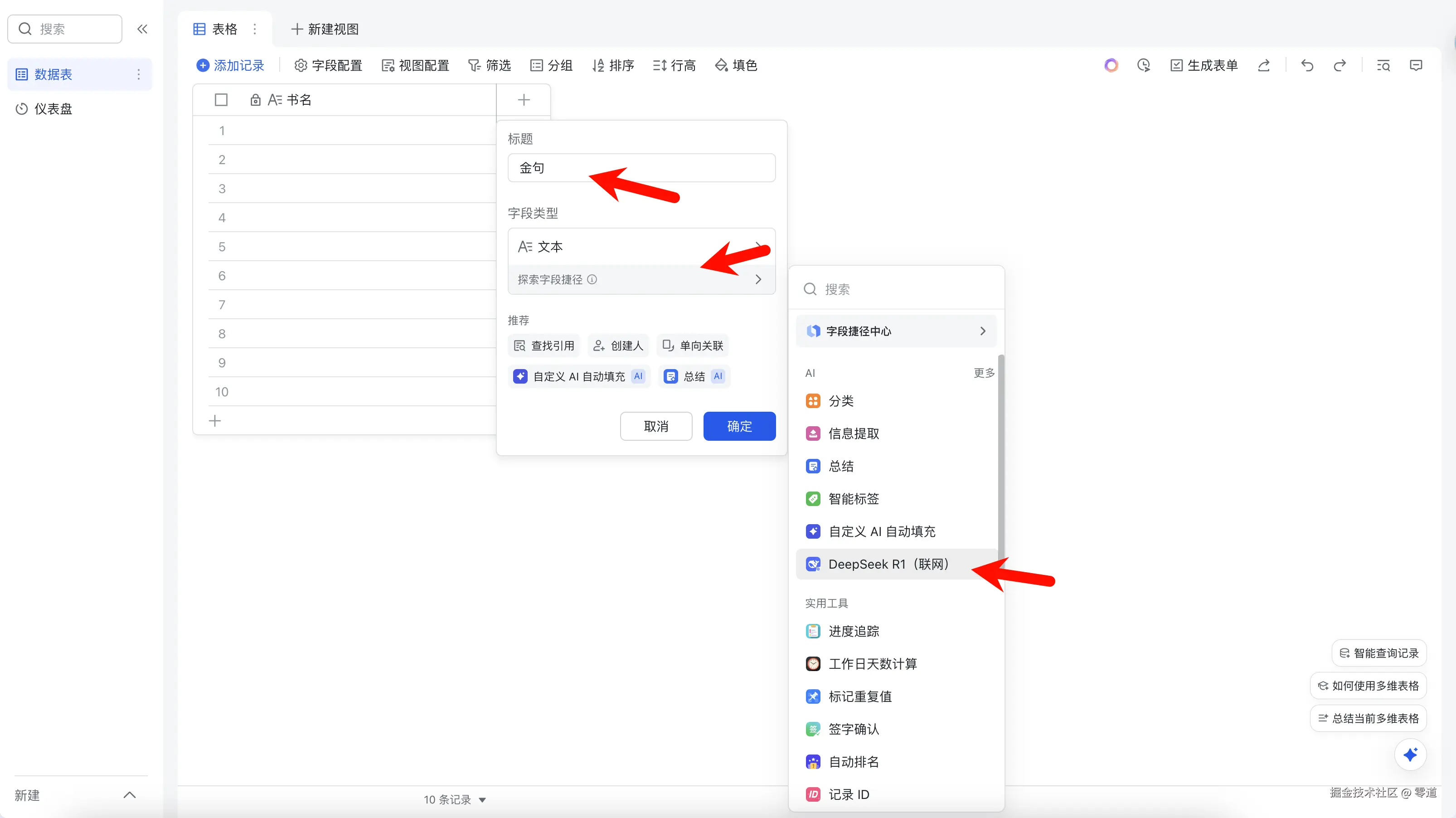Click the 取消 button
Viewport: 1456px width, 818px height.
click(655, 426)
